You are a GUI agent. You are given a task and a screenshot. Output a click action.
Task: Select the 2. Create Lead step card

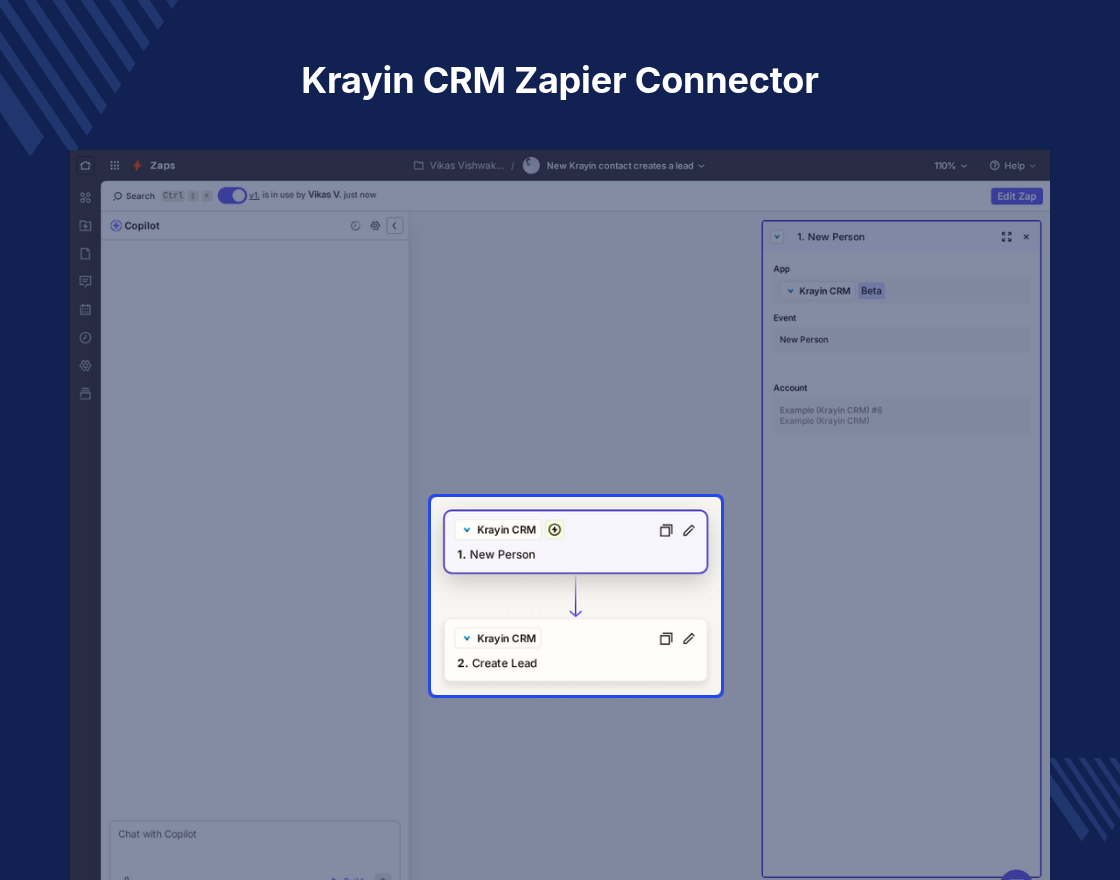576,650
